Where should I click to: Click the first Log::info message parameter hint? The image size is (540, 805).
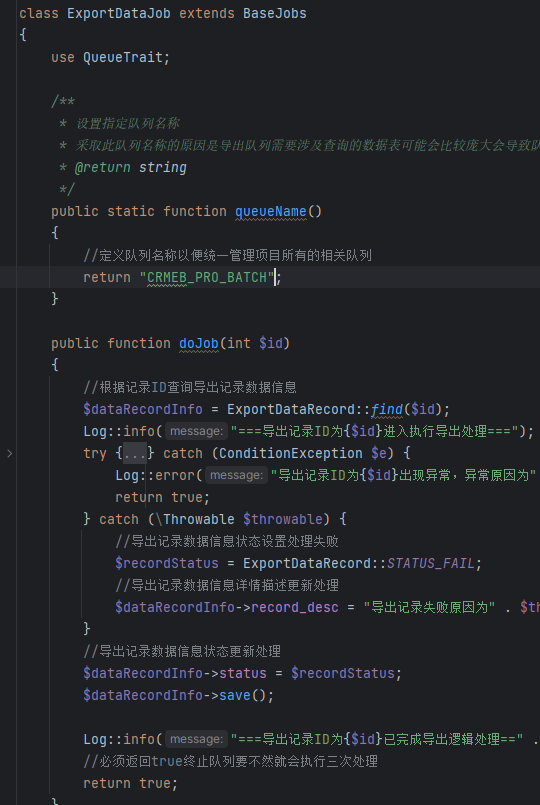(x=196, y=431)
